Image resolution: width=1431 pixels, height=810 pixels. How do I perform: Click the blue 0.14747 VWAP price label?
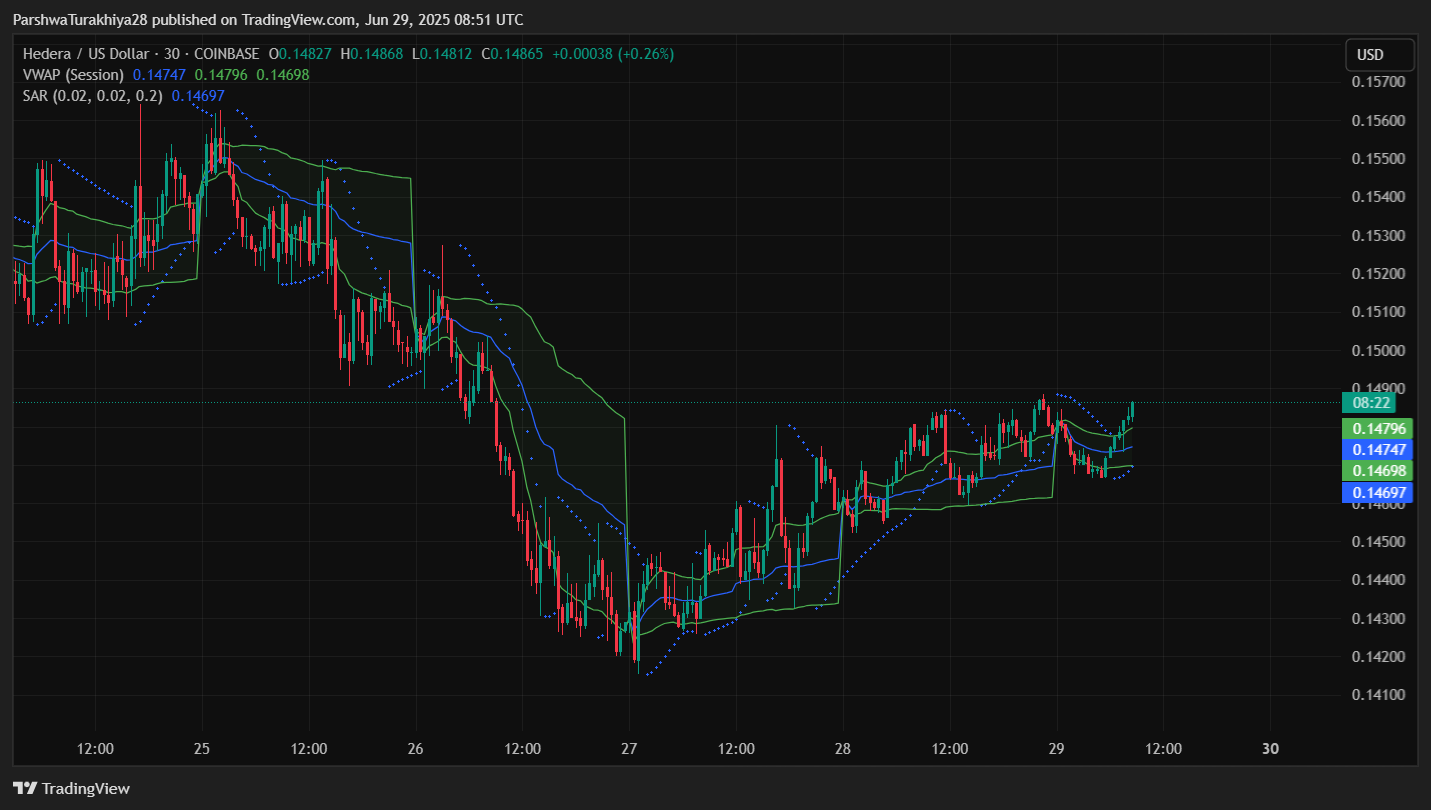[1377, 450]
